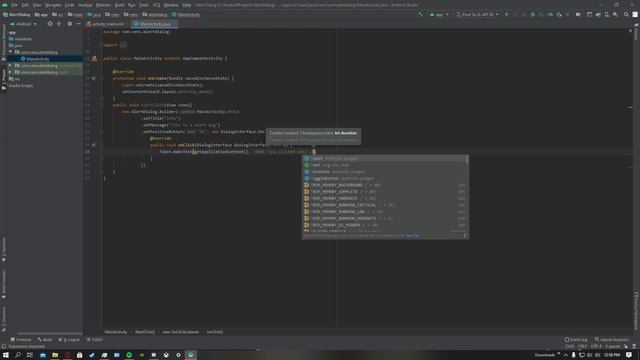Open the Layout Inspector button

click(611, 340)
